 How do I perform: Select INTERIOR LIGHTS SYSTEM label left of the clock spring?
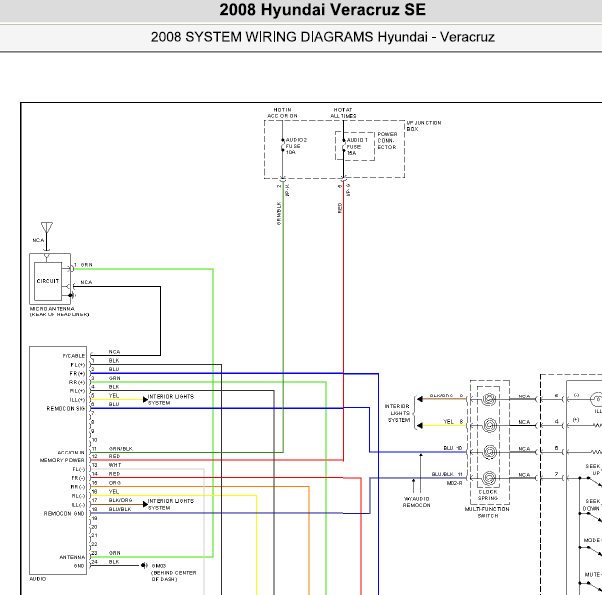(x=399, y=413)
